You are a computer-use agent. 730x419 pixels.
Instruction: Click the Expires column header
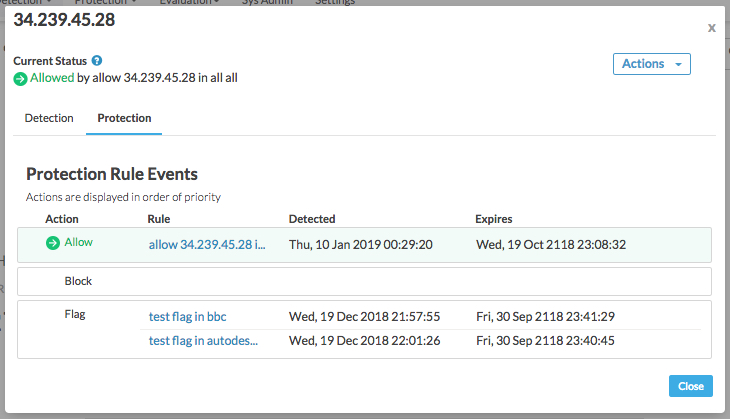(x=494, y=218)
